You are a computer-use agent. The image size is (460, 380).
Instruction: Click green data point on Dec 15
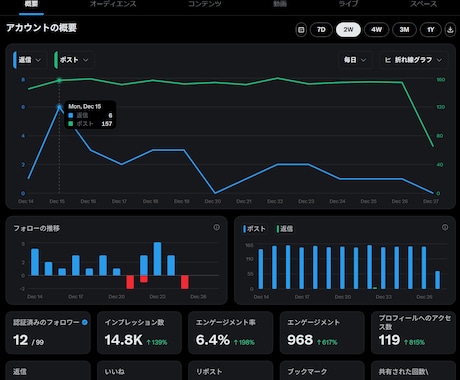point(59,80)
